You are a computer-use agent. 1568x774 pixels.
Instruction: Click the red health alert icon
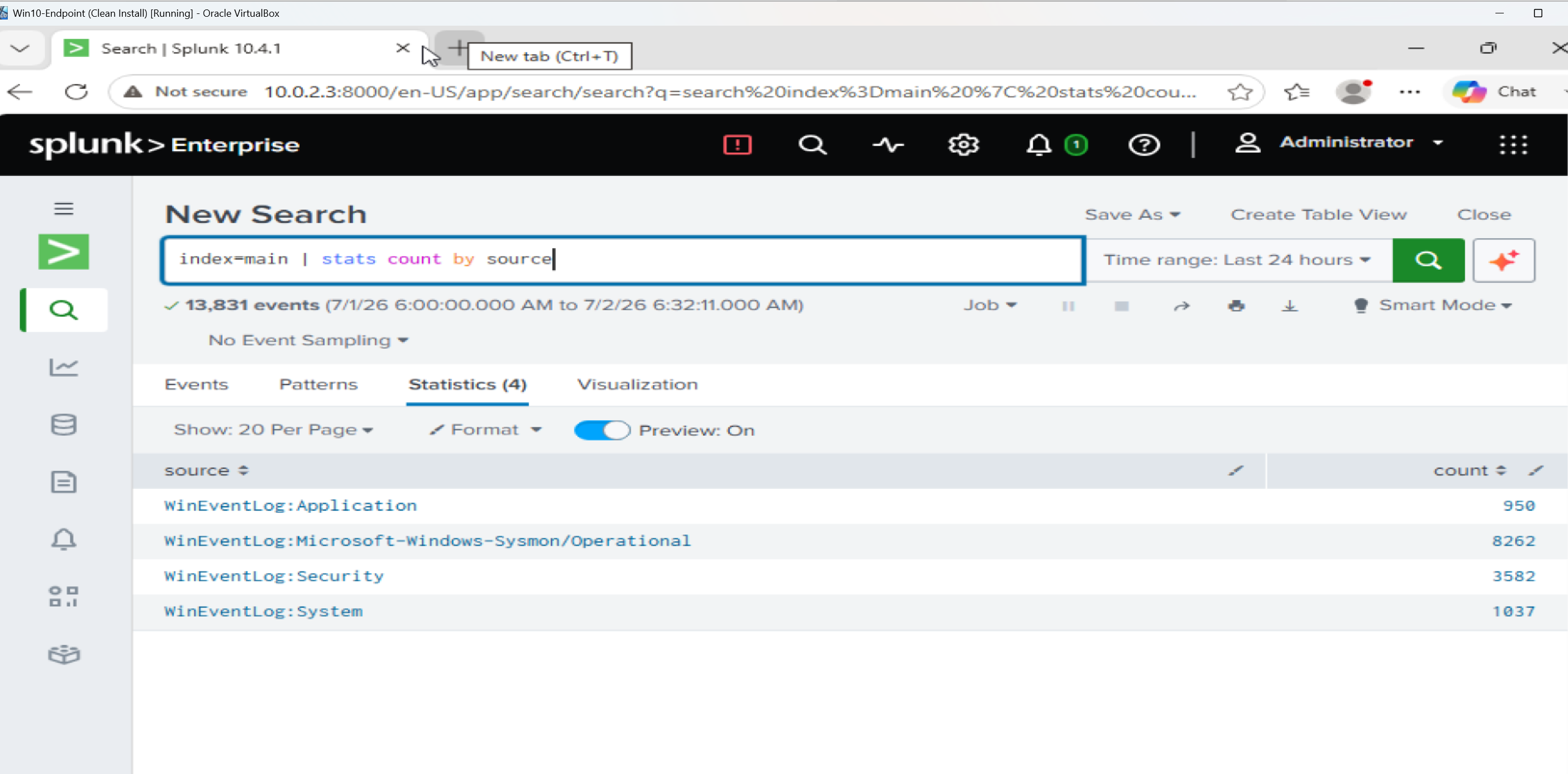pos(737,145)
